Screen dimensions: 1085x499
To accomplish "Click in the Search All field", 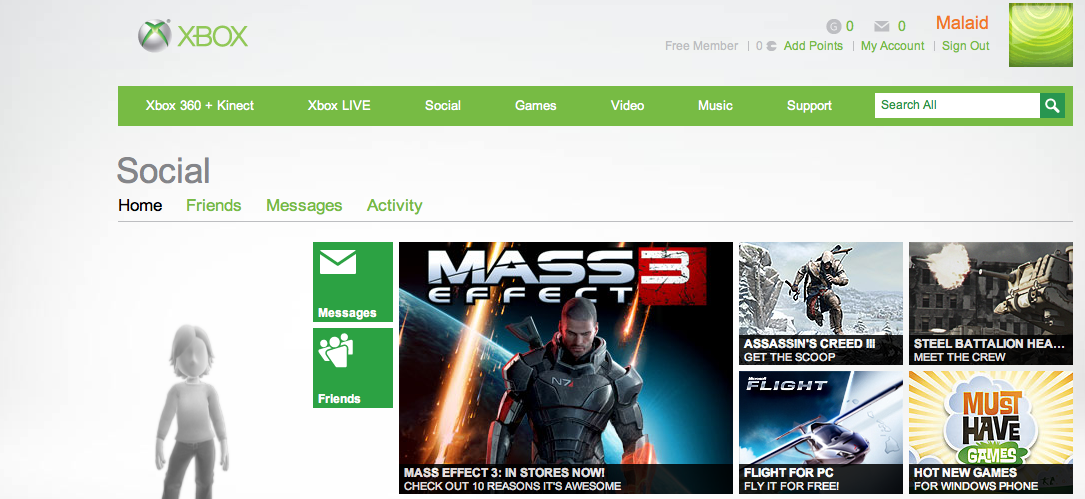I will 957,105.
